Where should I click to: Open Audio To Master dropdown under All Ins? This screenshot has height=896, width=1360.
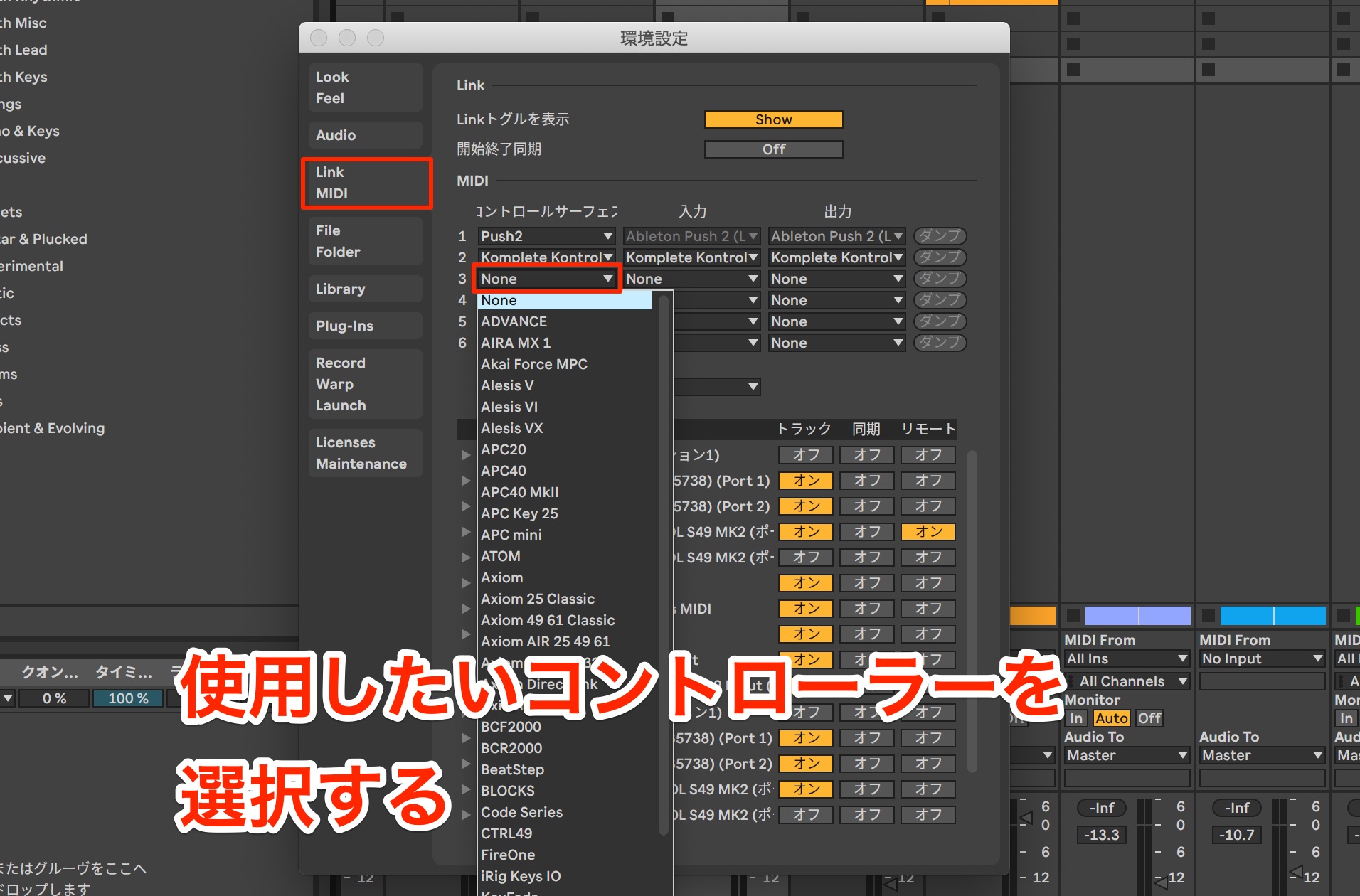coord(1127,755)
